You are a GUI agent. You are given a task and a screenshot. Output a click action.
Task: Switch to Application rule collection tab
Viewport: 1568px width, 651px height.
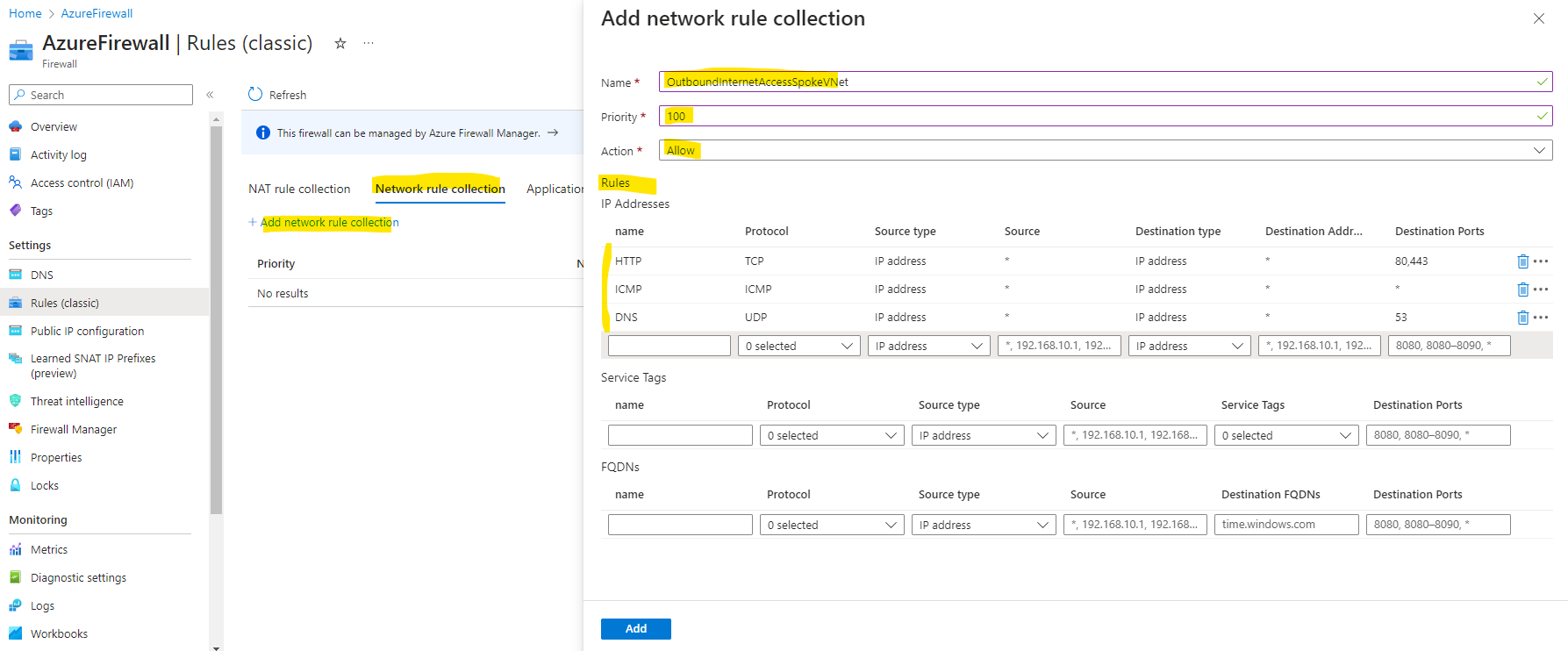pyautogui.click(x=555, y=189)
